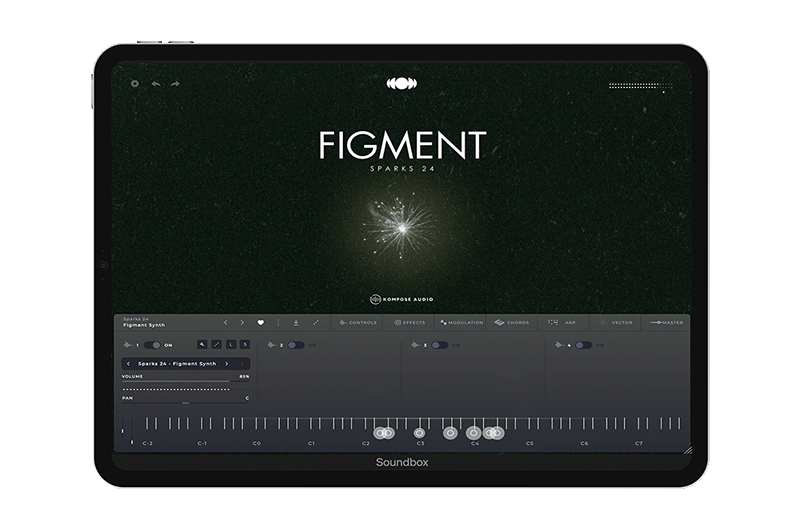Switch to the Effects tab
800x530 pixels.
(x=409, y=322)
